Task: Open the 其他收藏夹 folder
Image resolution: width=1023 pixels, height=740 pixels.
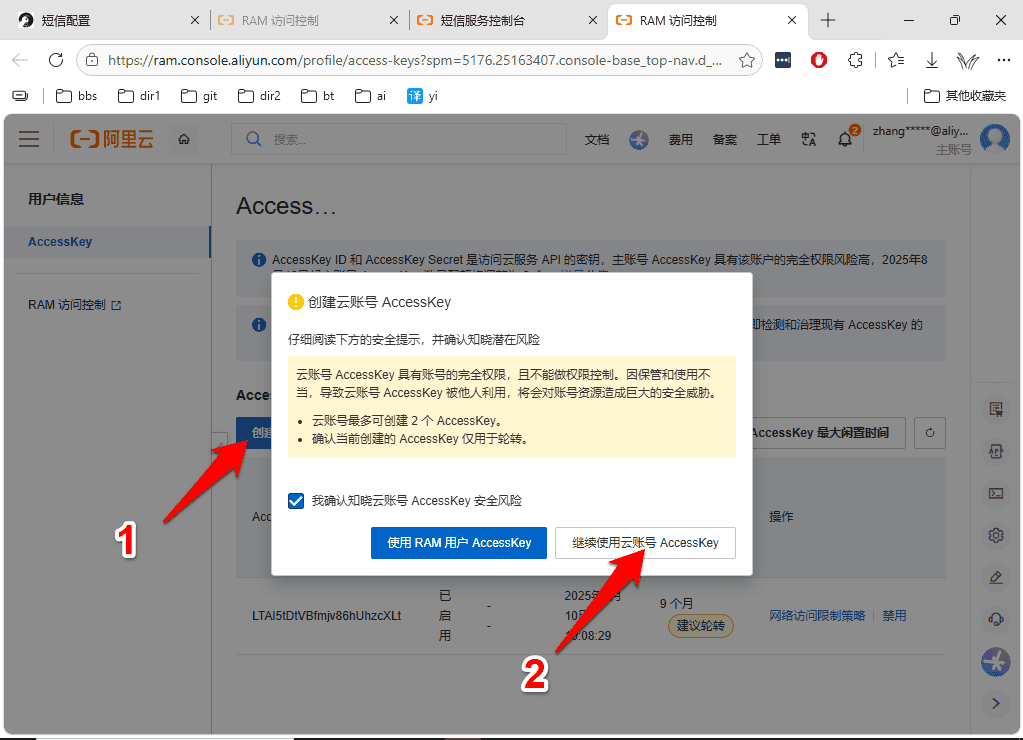Action: click(965, 96)
